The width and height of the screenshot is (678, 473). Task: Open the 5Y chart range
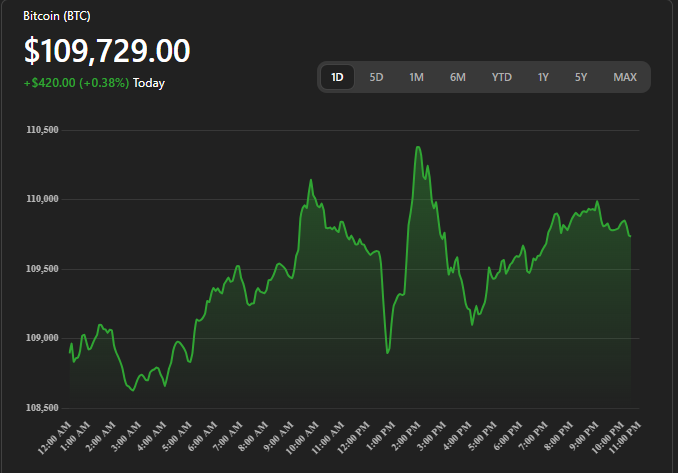[x=581, y=77]
